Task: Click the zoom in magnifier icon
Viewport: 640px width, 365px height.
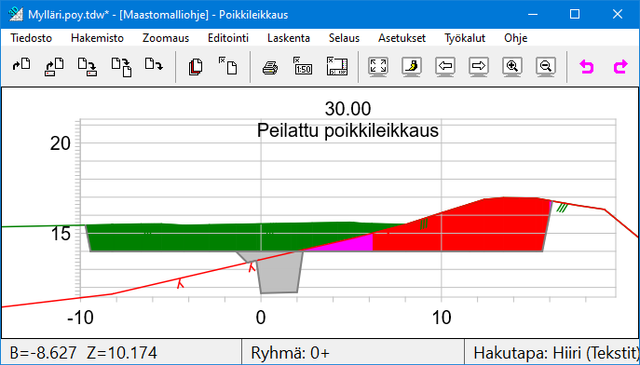Action: pyautogui.click(x=512, y=67)
